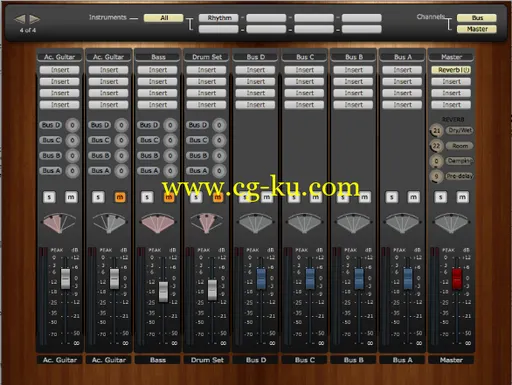Click Reverb Damping knob
The height and width of the screenshot is (385, 512).
pyautogui.click(x=436, y=161)
